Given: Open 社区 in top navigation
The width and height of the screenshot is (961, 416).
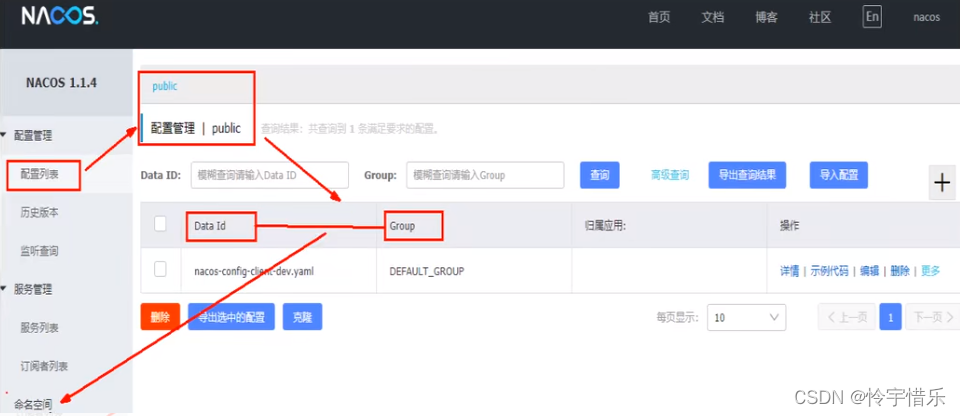Looking at the screenshot, I should point(820,17).
